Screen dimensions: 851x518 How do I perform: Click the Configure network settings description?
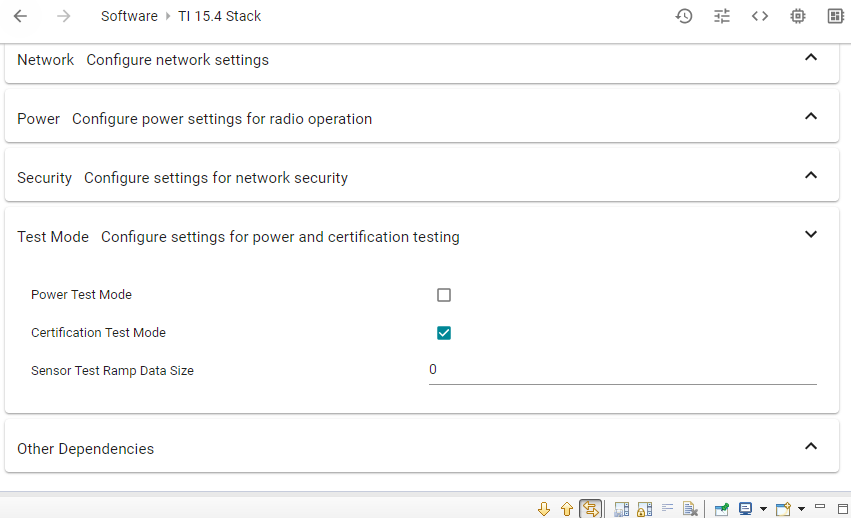(x=177, y=60)
